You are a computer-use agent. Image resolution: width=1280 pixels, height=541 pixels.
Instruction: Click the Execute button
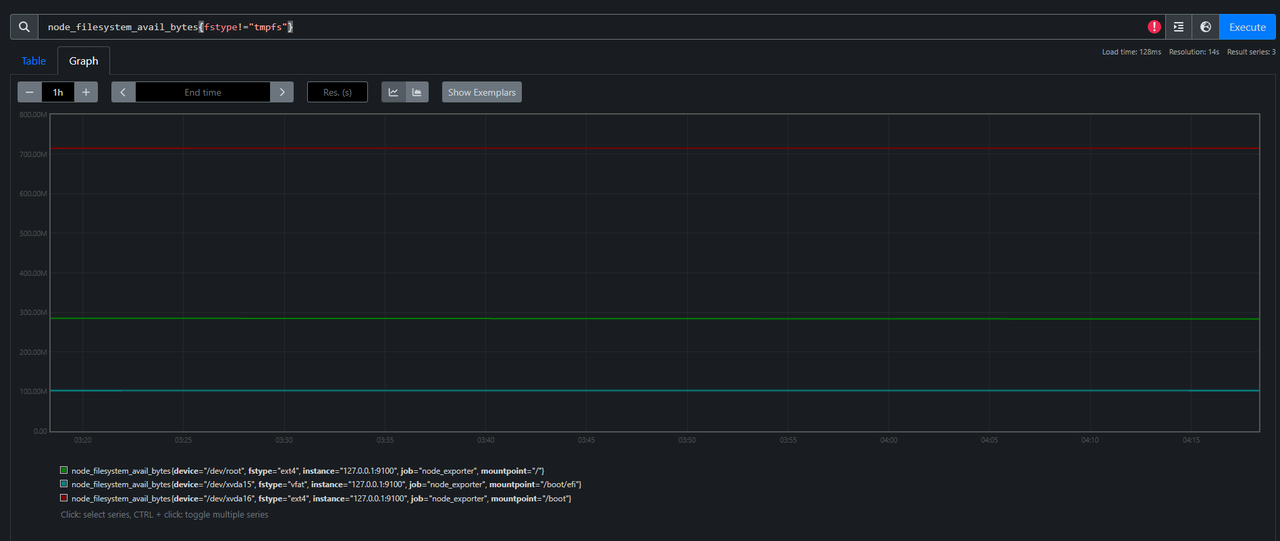coord(1247,27)
